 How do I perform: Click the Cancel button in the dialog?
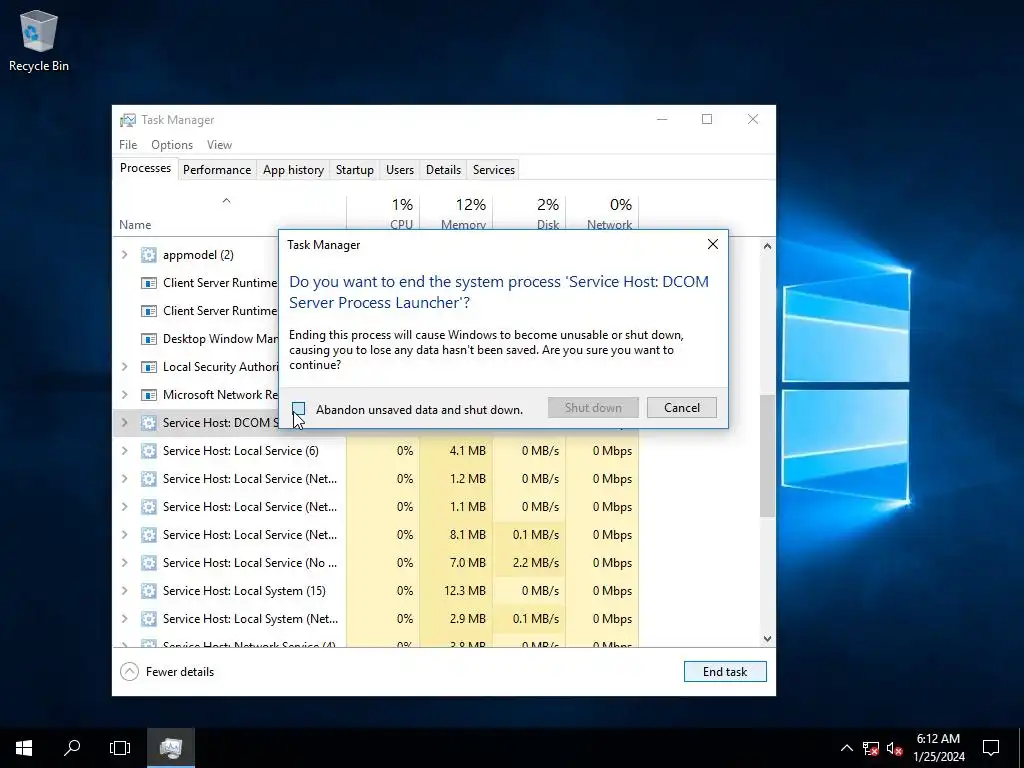(681, 408)
